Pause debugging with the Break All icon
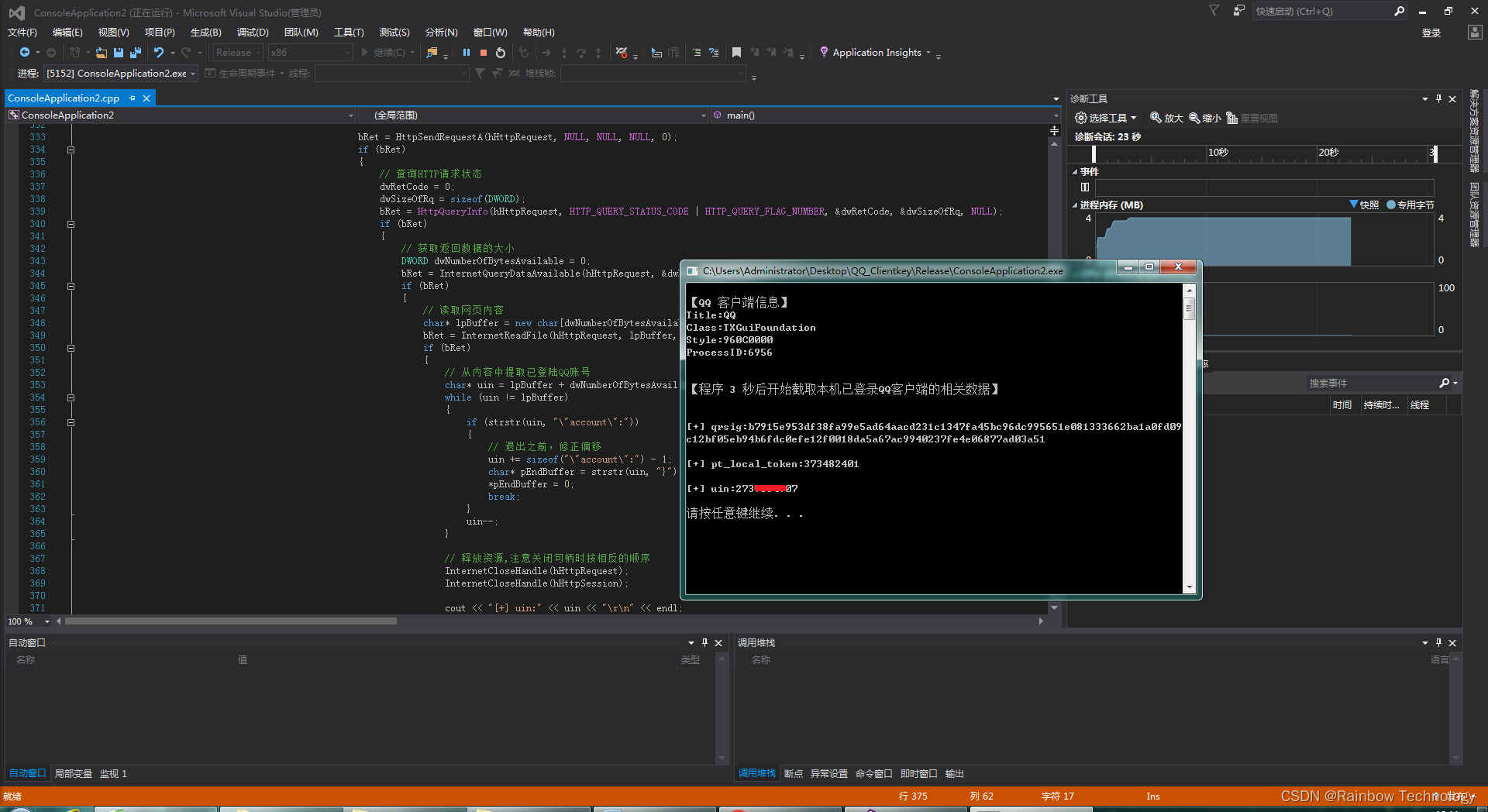 pyautogui.click(x=467, y=53)
